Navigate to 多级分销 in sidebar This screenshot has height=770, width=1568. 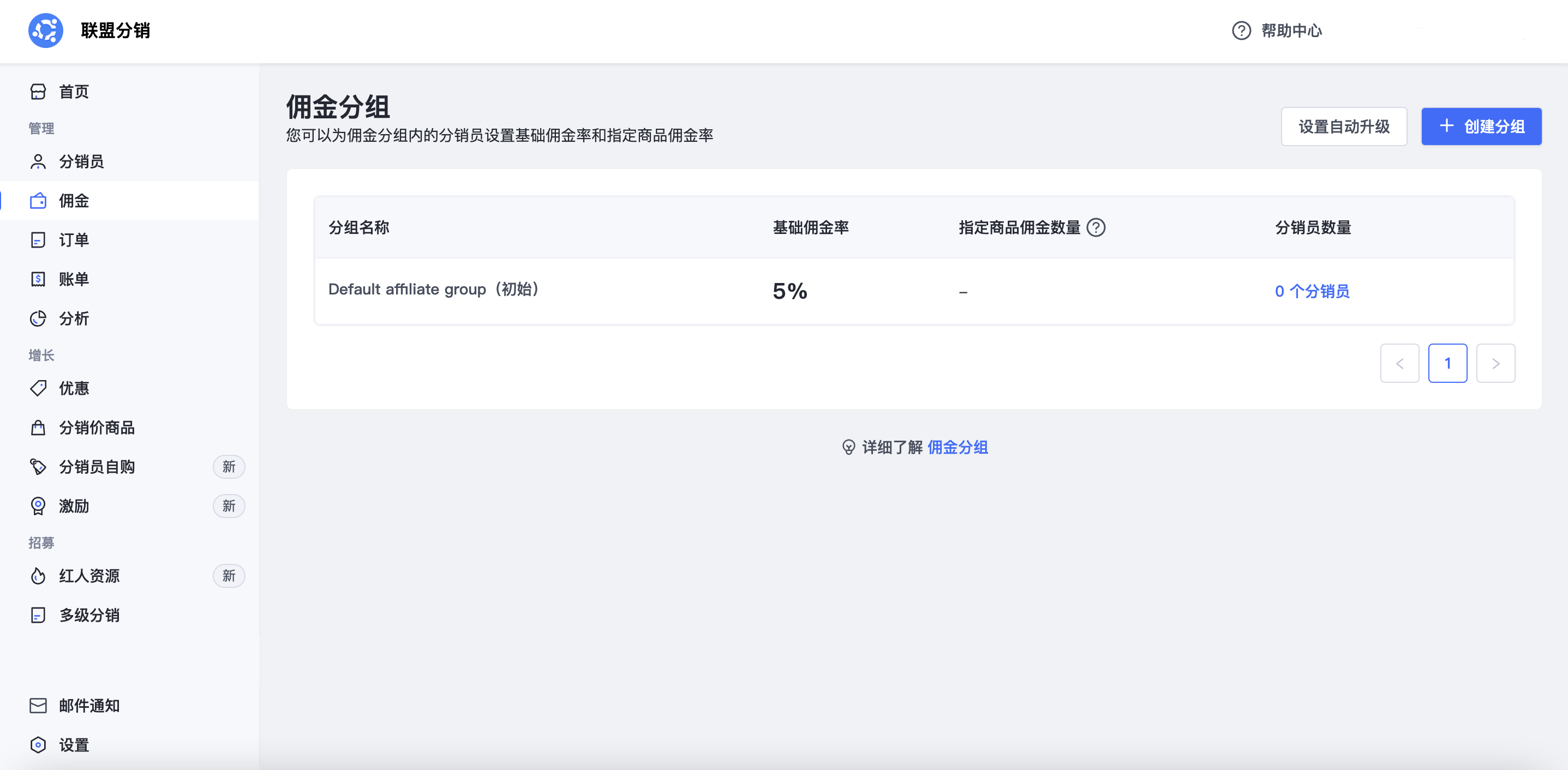coord(89,615)
